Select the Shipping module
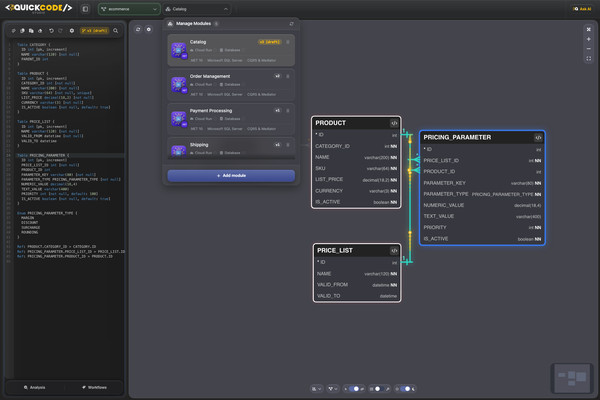600x400 pixels. pyautogui.click(x=231, y=149)
